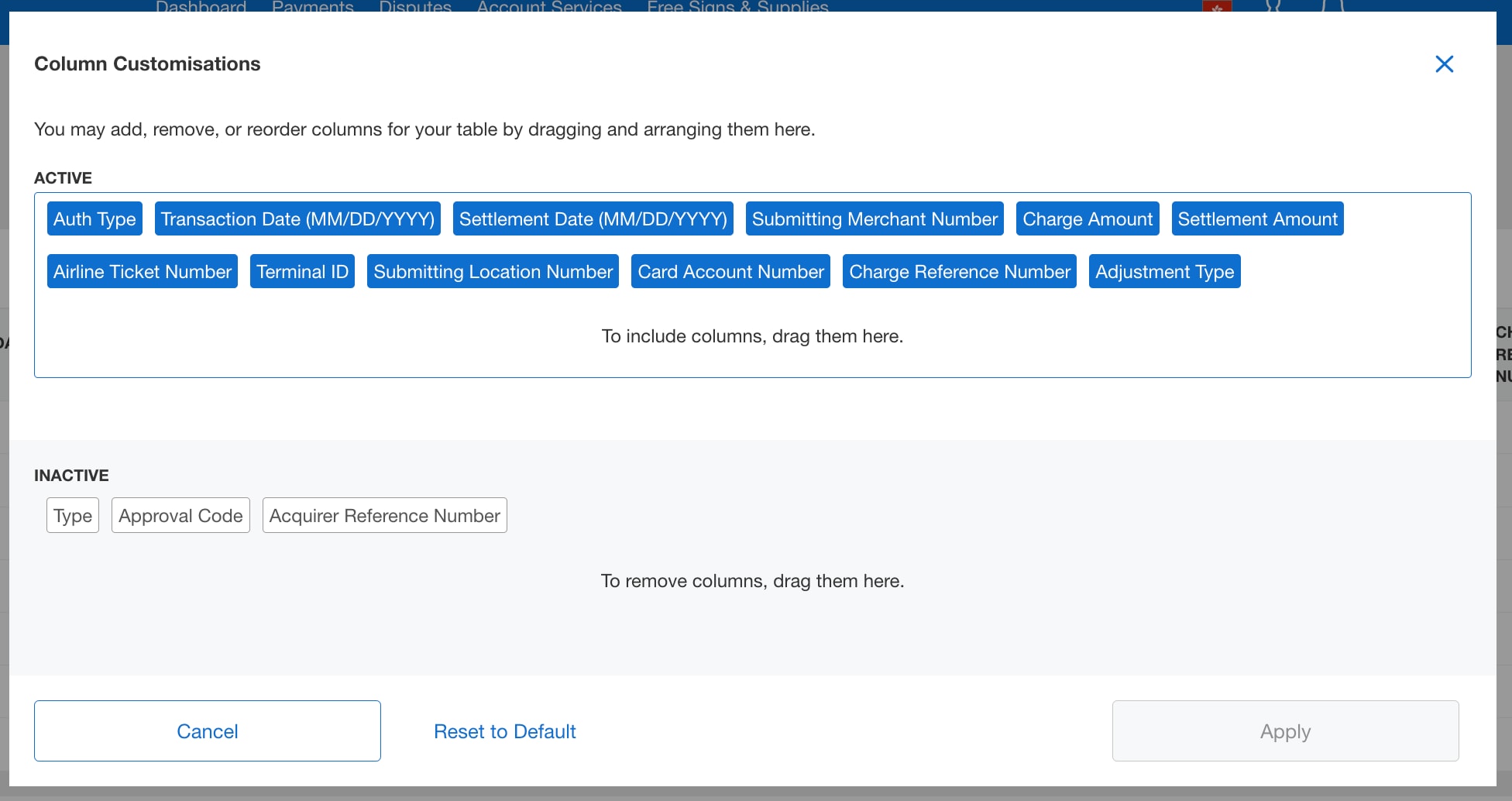Click the Charge Reference Number chip
The height and width of the screenshot is (801, 1512).
pyautogui.click(x=959, y=272)
